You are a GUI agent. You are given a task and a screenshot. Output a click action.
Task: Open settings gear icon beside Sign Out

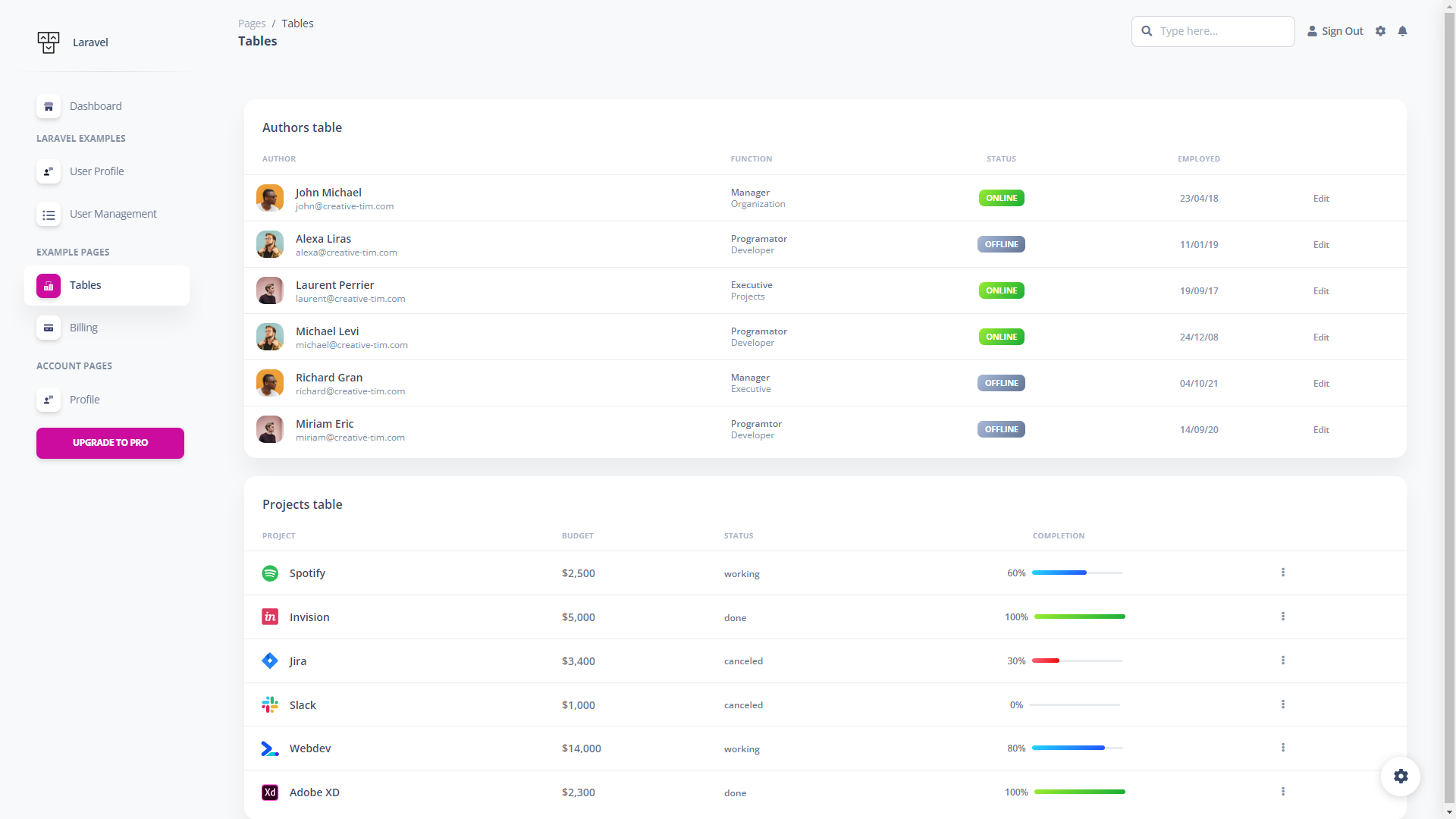(1380, 31)
